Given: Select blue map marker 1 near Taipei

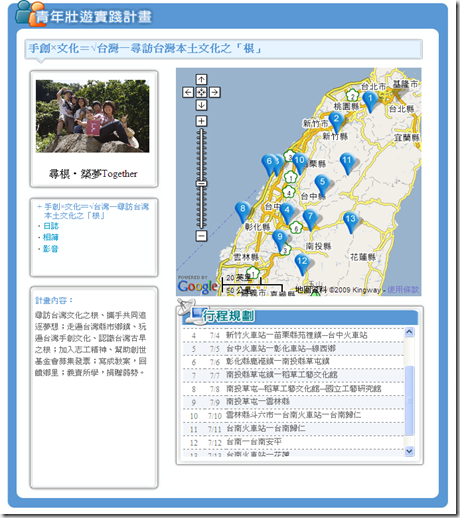Looking at the screenshot, I should 370,101.
